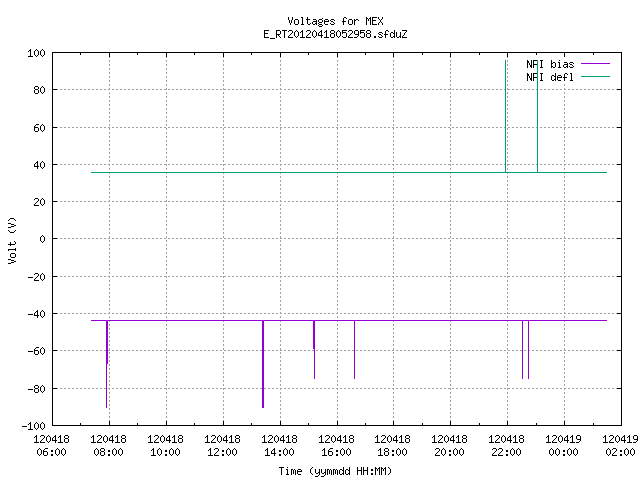Click the x-axis label 120418 16:00

click(336, 445)
